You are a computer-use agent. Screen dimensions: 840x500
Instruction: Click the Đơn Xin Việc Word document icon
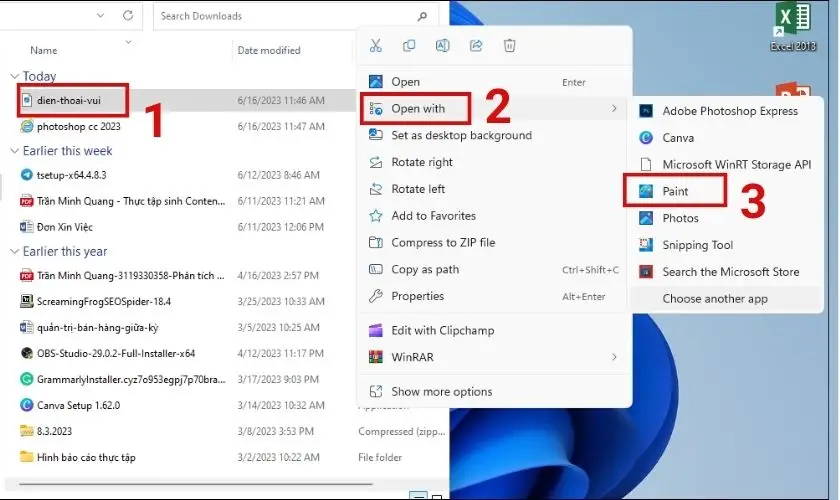(x=27, y=227)
